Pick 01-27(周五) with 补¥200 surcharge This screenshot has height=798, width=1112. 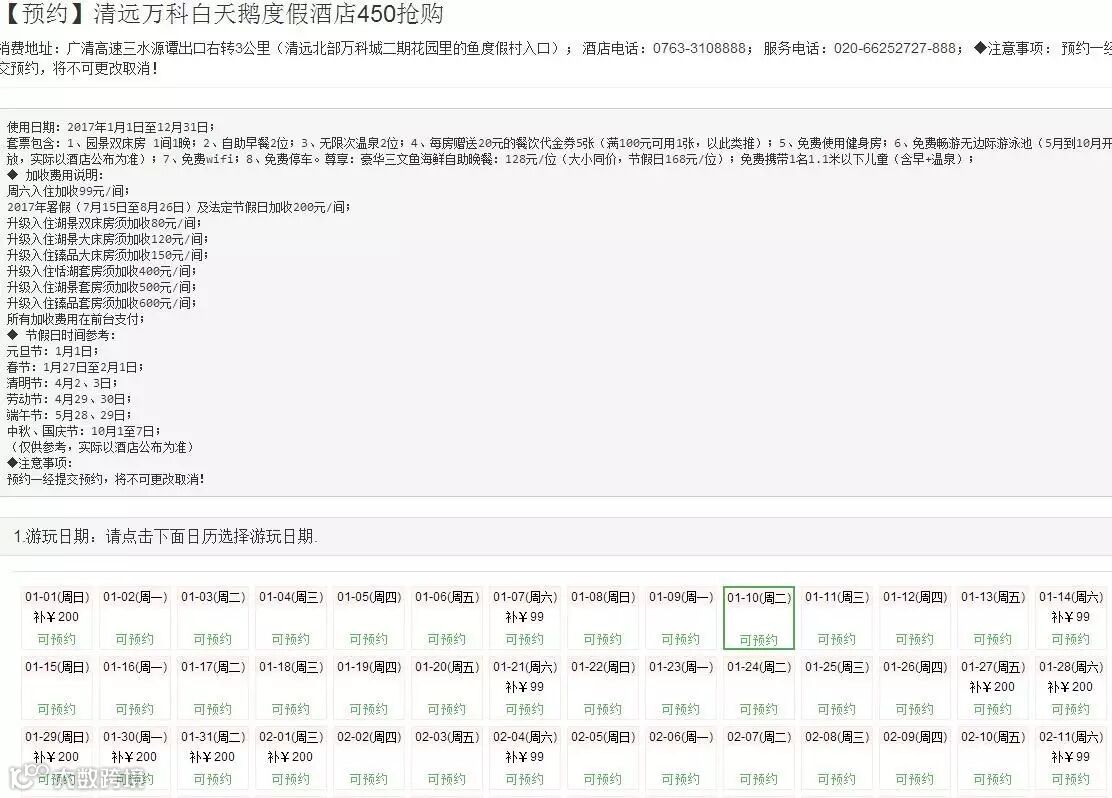993,688
